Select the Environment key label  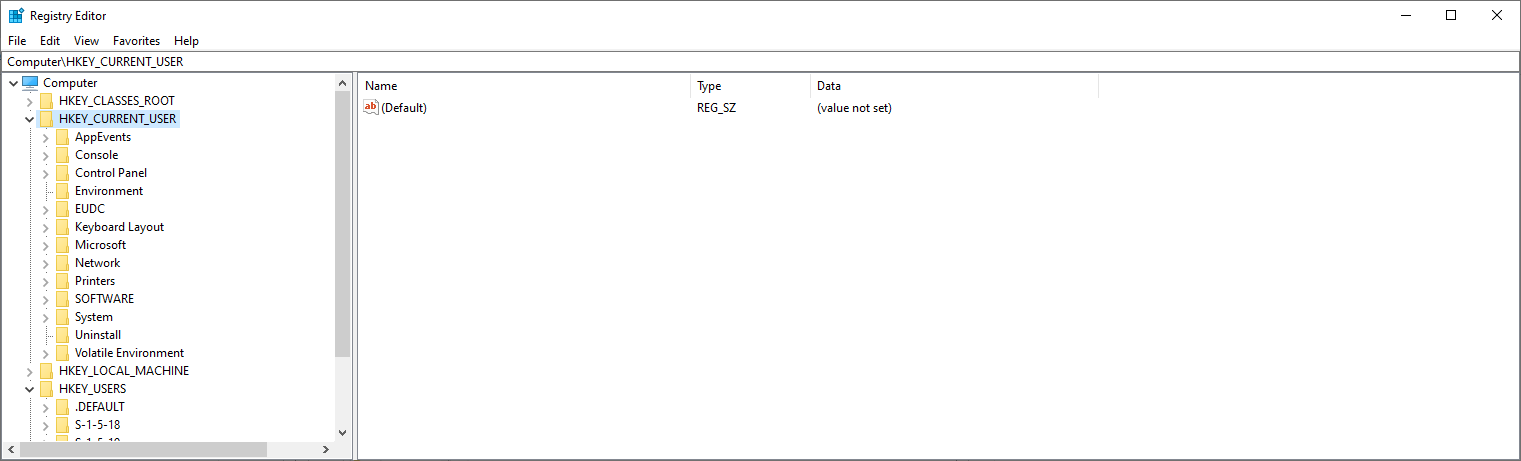109,191
